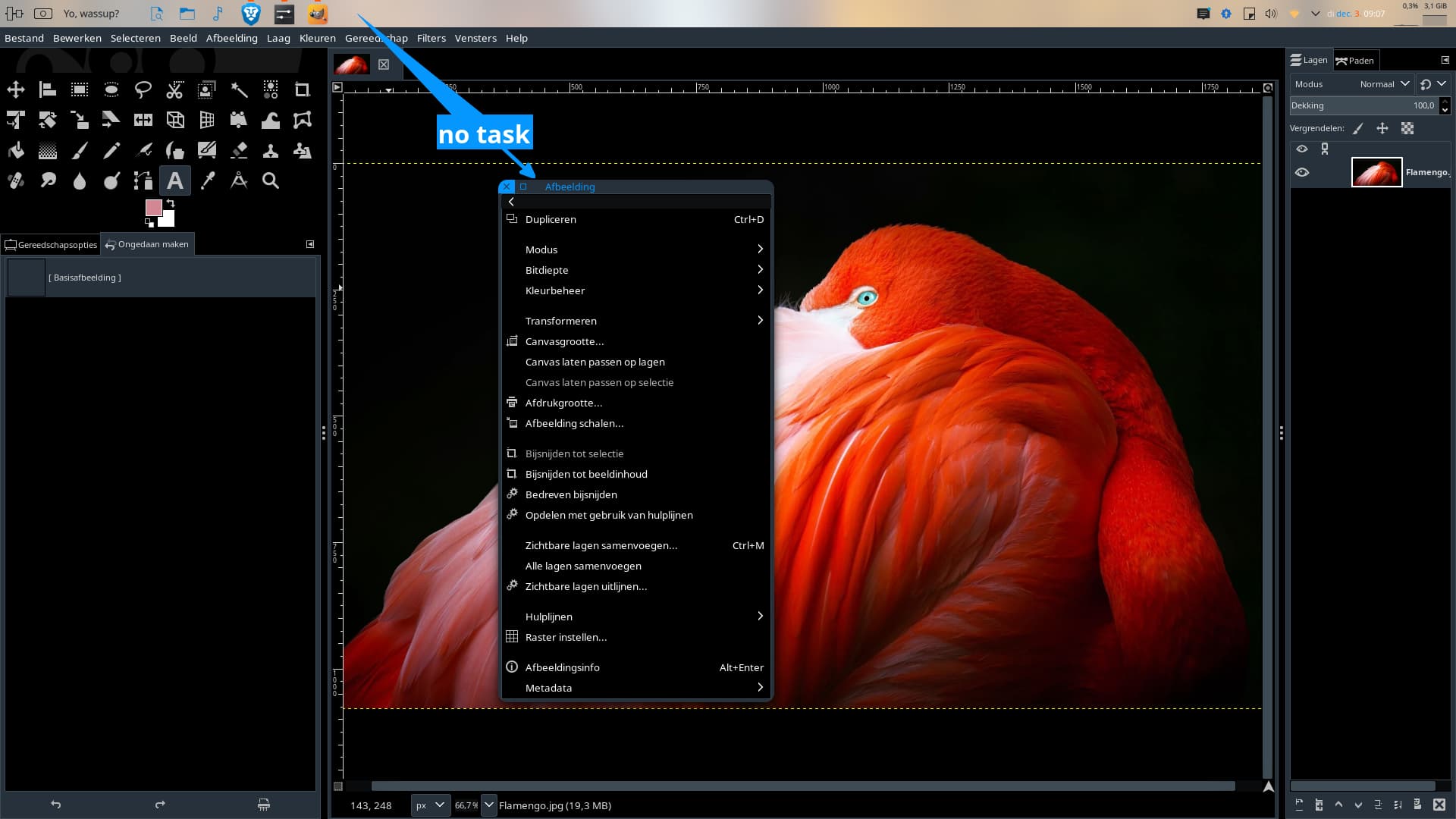Open the Filters menu
1456x819 pixels.
431,38
